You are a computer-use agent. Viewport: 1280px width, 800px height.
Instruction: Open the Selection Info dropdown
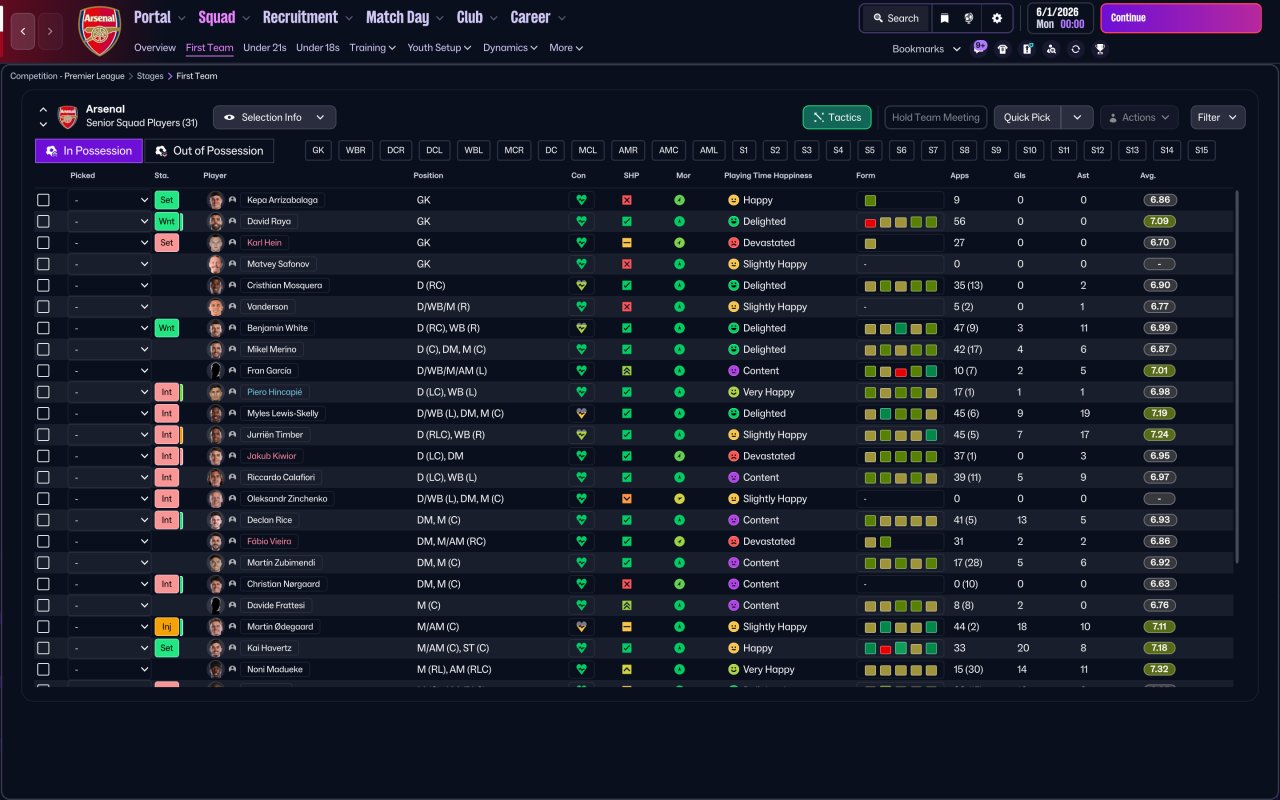tap(274, 117)
